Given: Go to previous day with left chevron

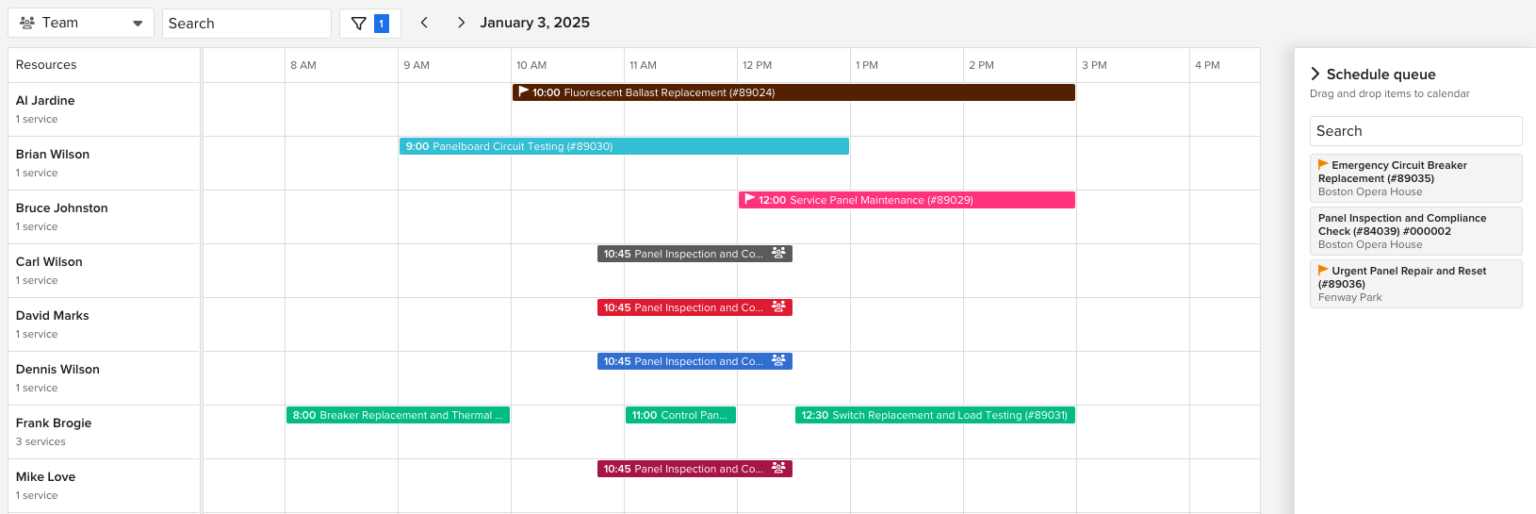Looking at the screenshot, I should click(424, 23).
